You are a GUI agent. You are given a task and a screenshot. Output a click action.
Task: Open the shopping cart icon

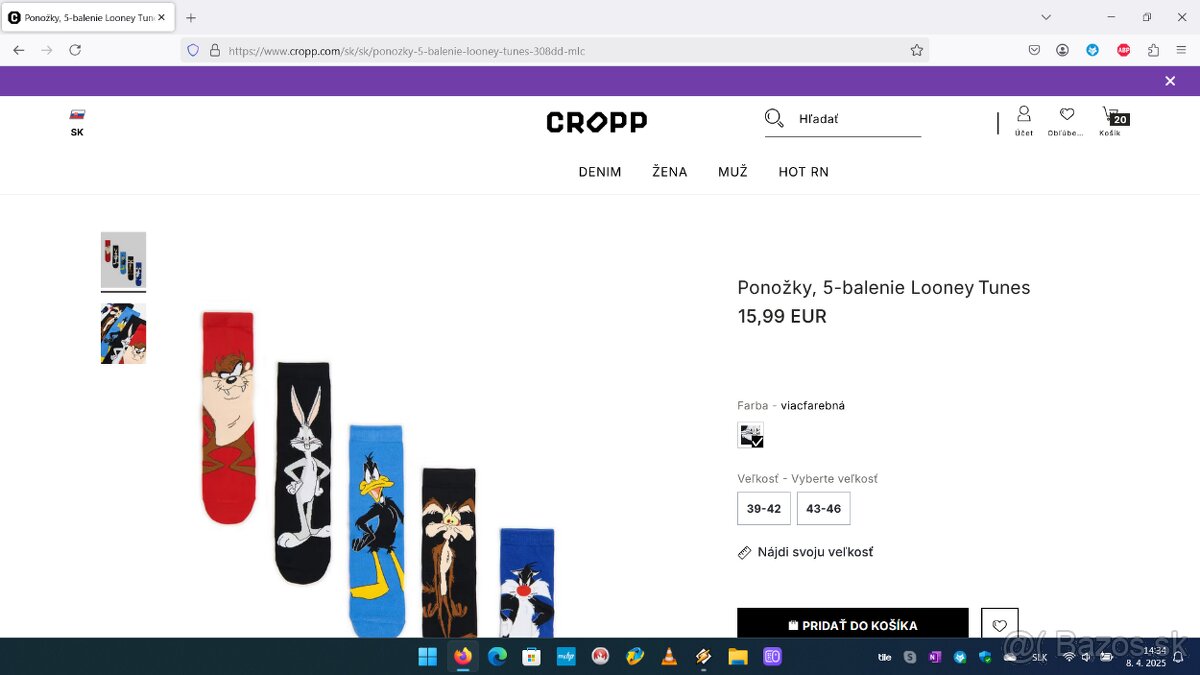1110,115
